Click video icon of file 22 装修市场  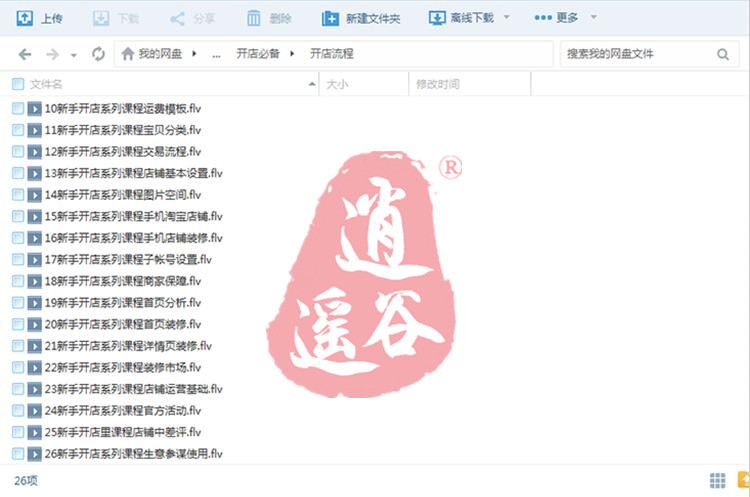click(x=34, y=367)
